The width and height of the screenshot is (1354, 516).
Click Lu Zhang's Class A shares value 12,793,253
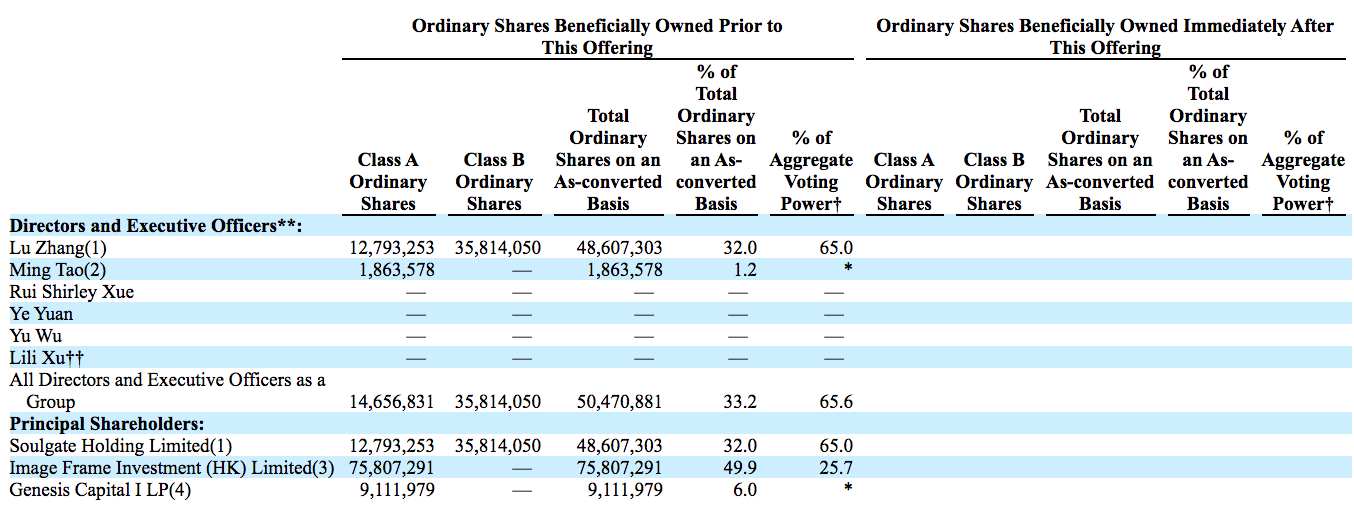pyautogui.click(x=392, y=248)
